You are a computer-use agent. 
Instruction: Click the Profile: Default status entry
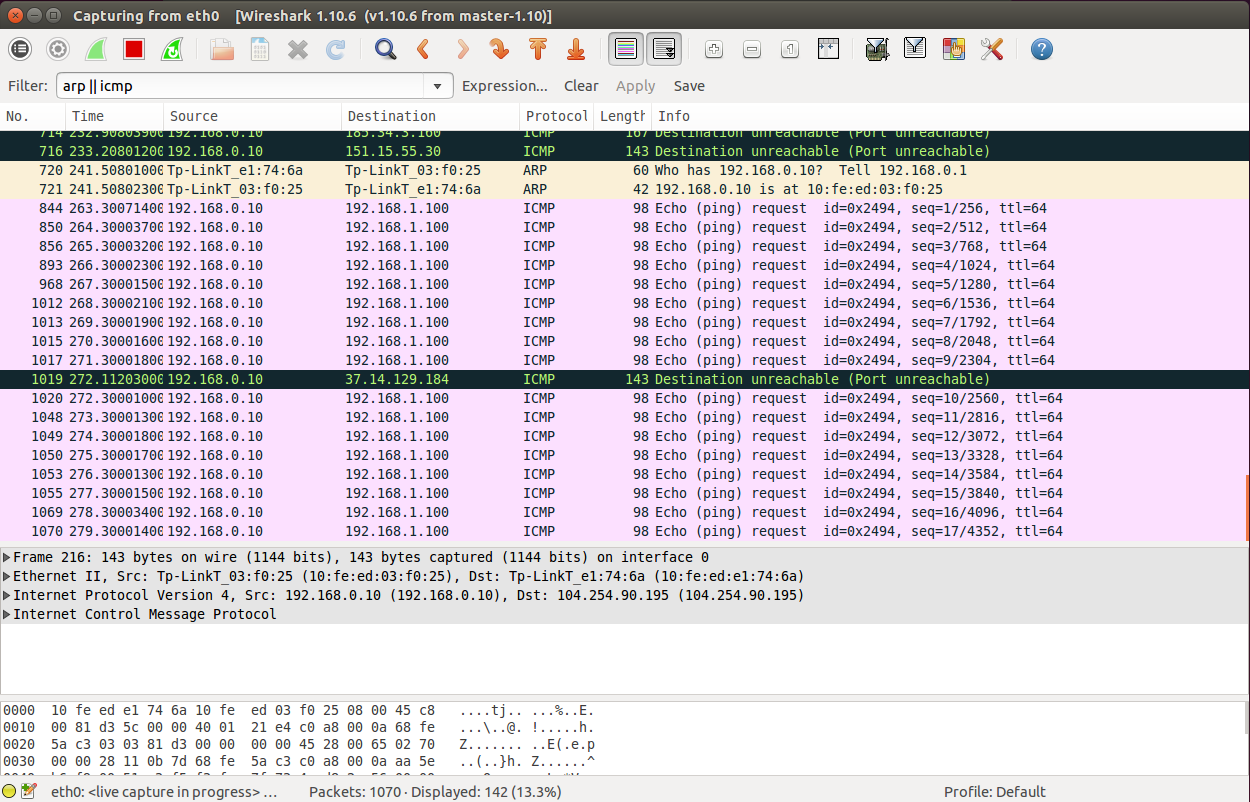pos(995,792)
